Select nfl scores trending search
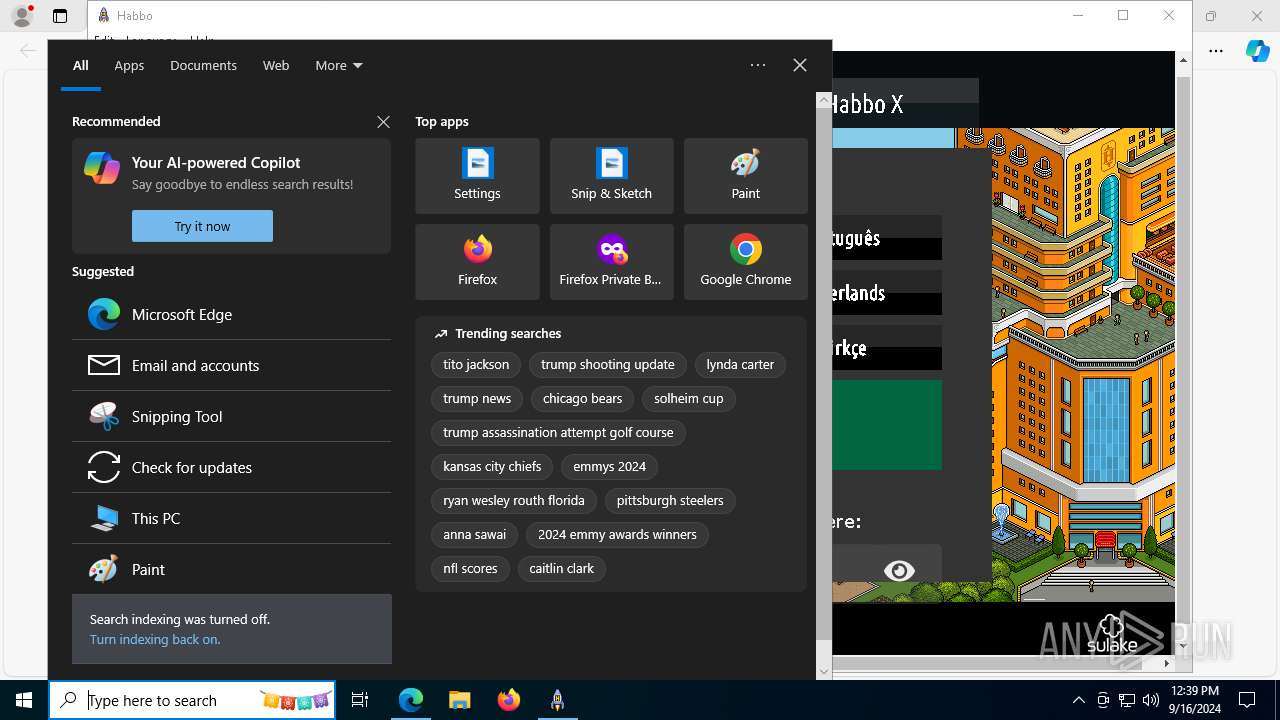The height and width of the screenshot is (720, 1280). click(470, 568)
